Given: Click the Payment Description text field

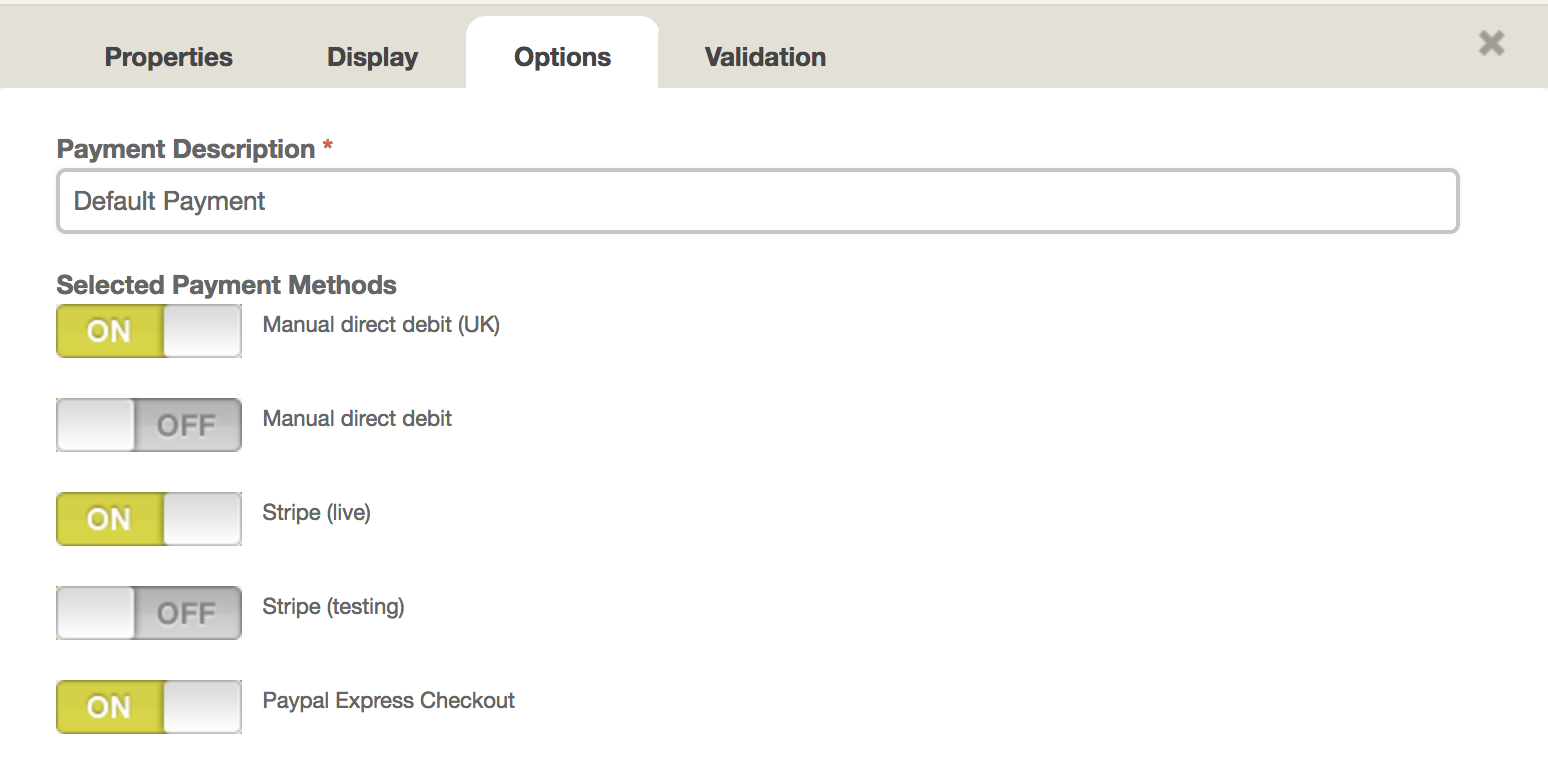Looking at the screenshot, I should pos(758,201).
